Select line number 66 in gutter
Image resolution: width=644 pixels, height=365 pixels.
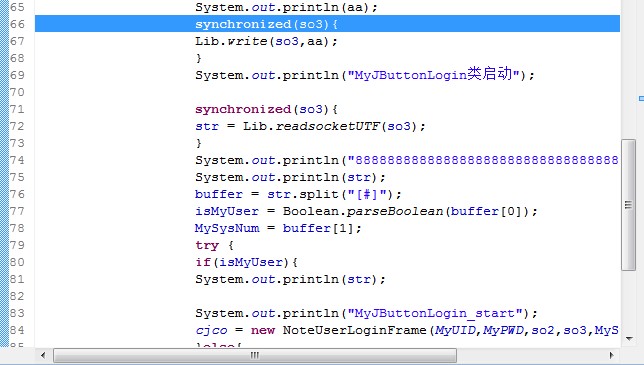click(17, 24)
